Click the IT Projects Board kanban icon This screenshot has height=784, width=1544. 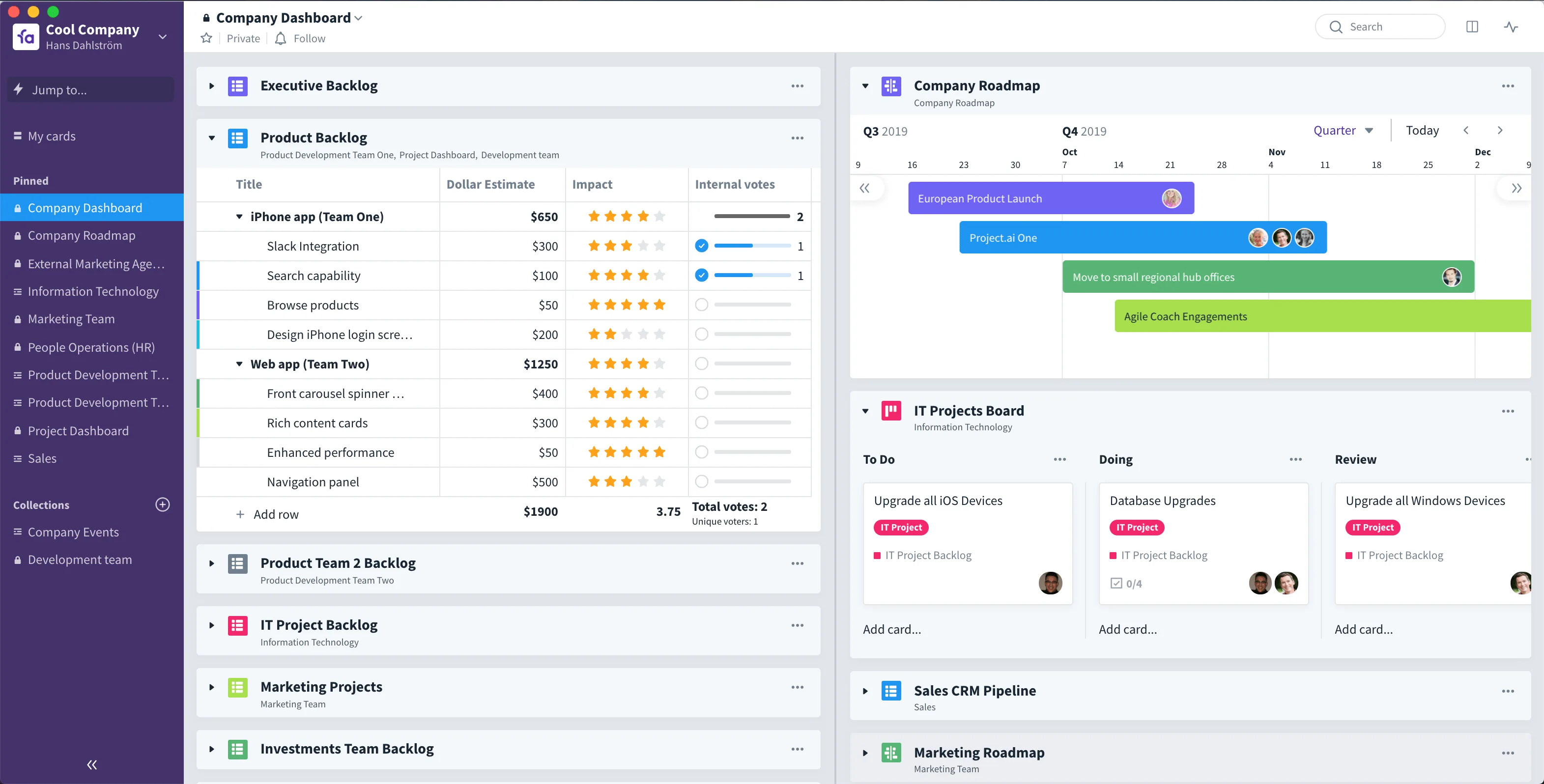891,411
